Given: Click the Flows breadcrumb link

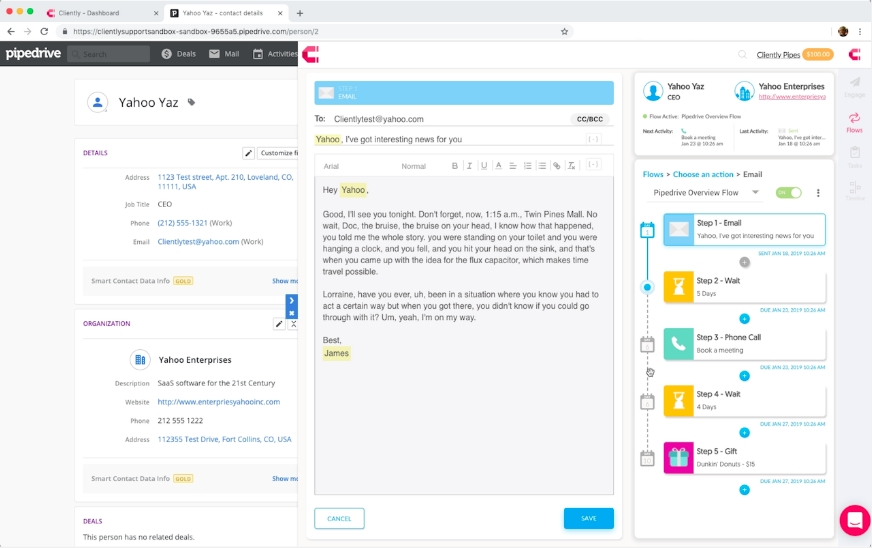Looking at the screenshot, I should 652,174.
